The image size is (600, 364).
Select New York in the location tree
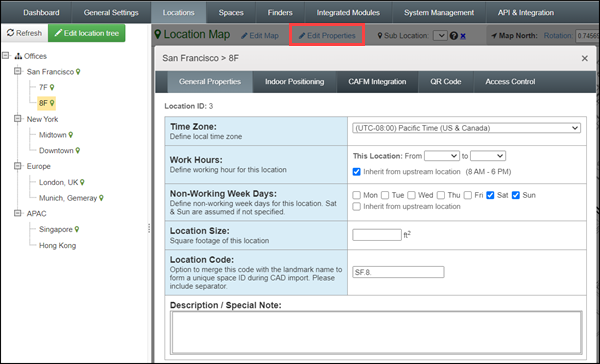click(x=42, y=119)
